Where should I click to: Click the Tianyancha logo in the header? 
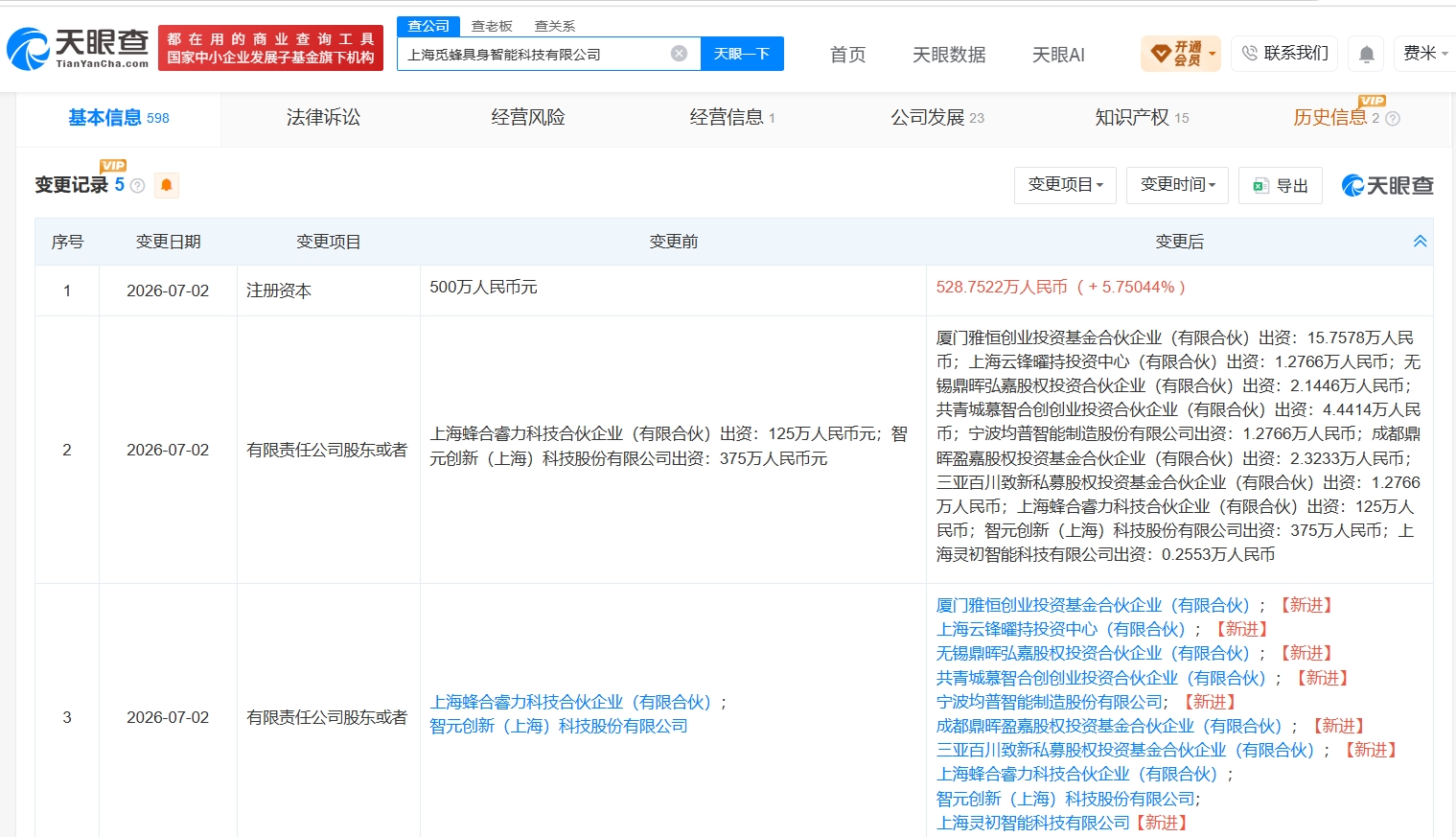tap(78, 48)
